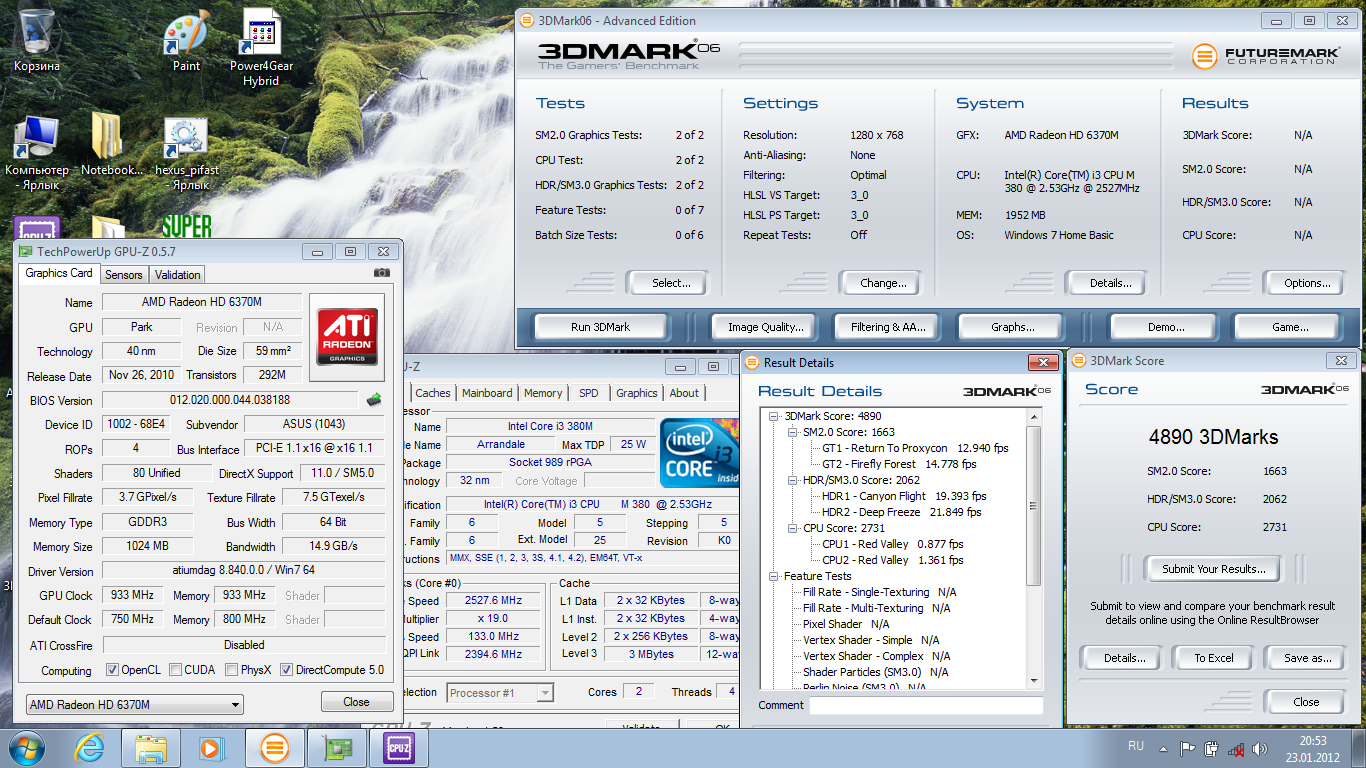
Task: Open the Paint desktop shortcut
Action: coord(186,41)
